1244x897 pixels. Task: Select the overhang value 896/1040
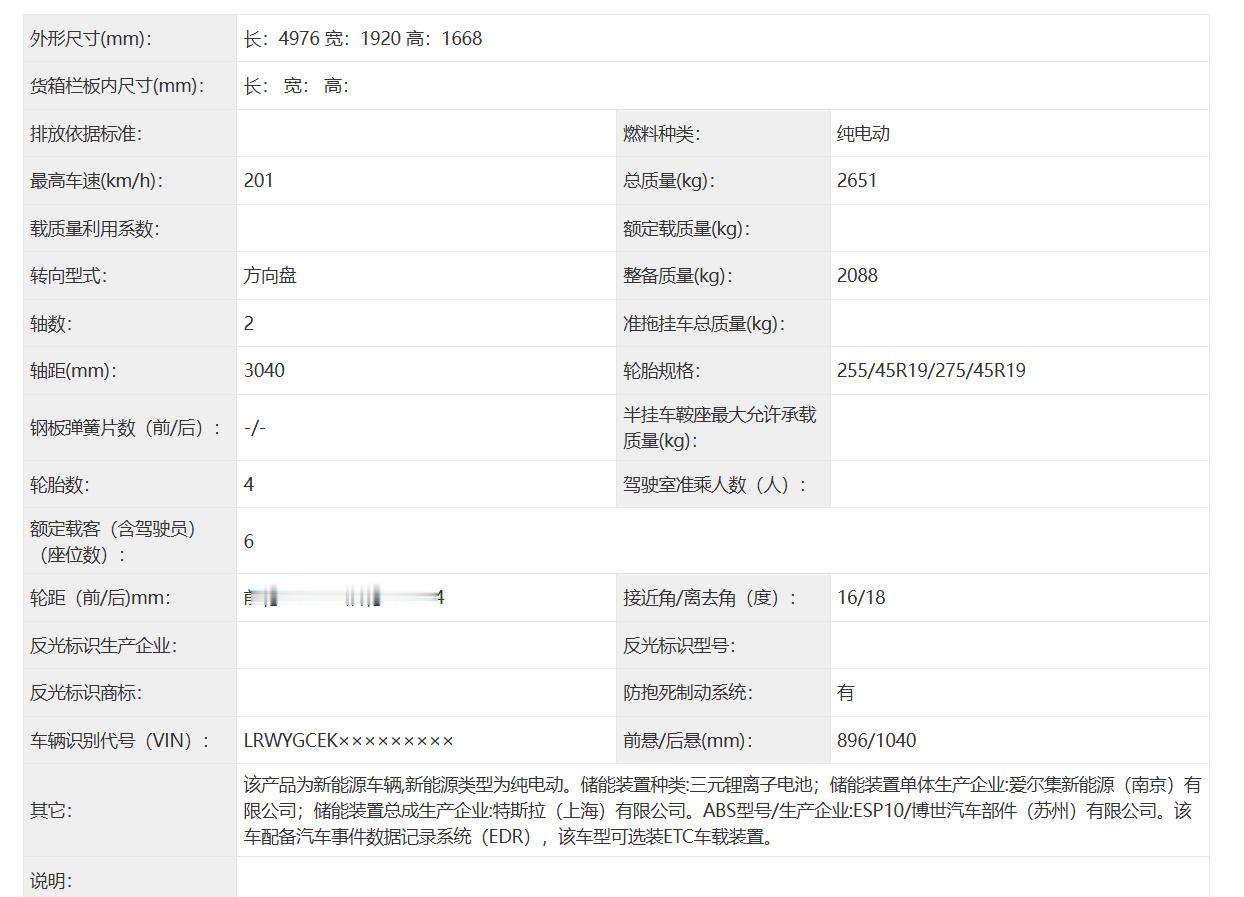[877, 741]
